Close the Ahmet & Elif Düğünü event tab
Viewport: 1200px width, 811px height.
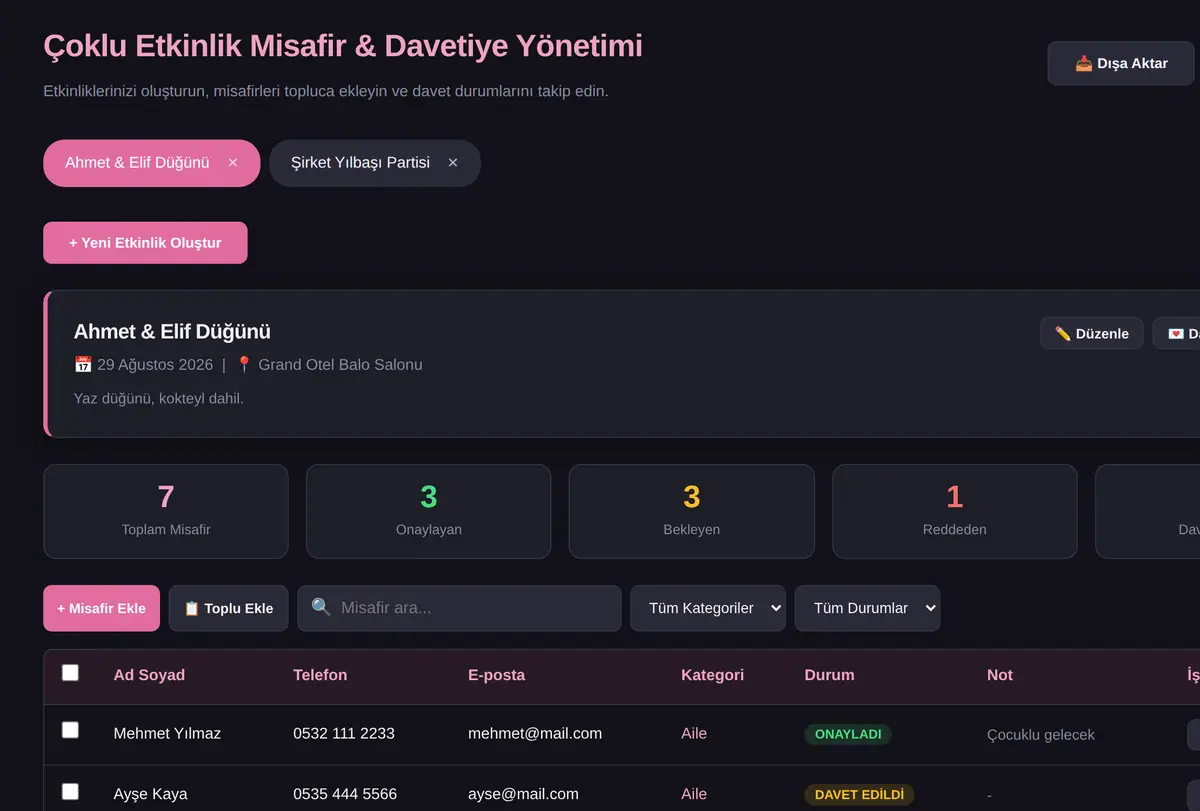click(233, 163)
